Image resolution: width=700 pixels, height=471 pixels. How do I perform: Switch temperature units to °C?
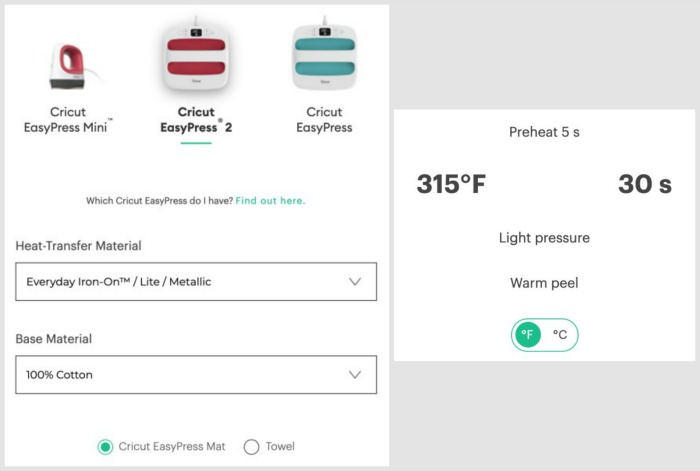point(560,334)
